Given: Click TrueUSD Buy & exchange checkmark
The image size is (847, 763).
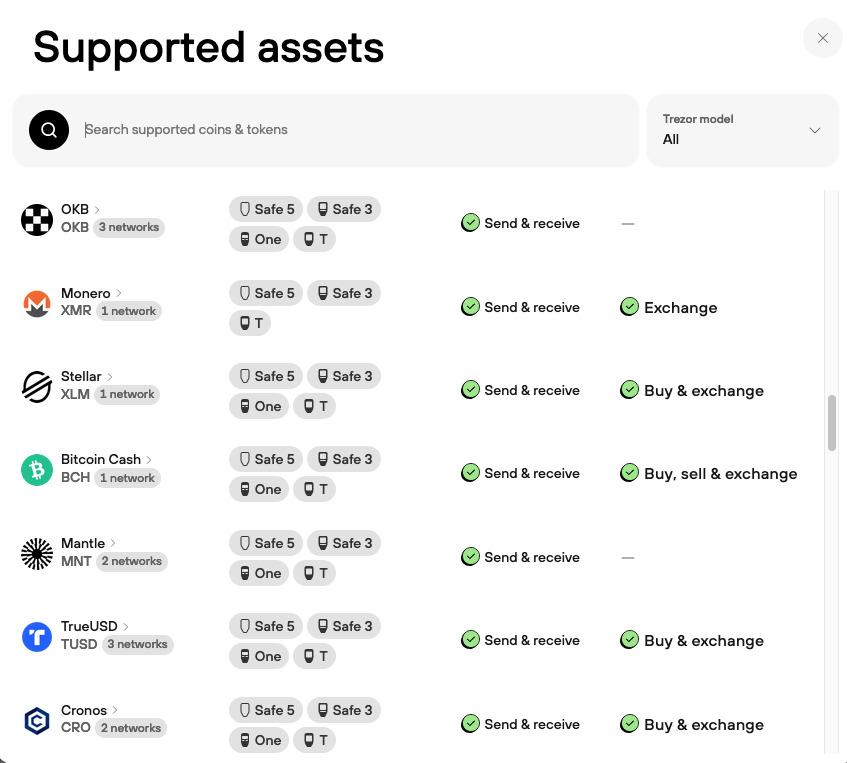Looking at the screenshot, I should pos(629,640).
